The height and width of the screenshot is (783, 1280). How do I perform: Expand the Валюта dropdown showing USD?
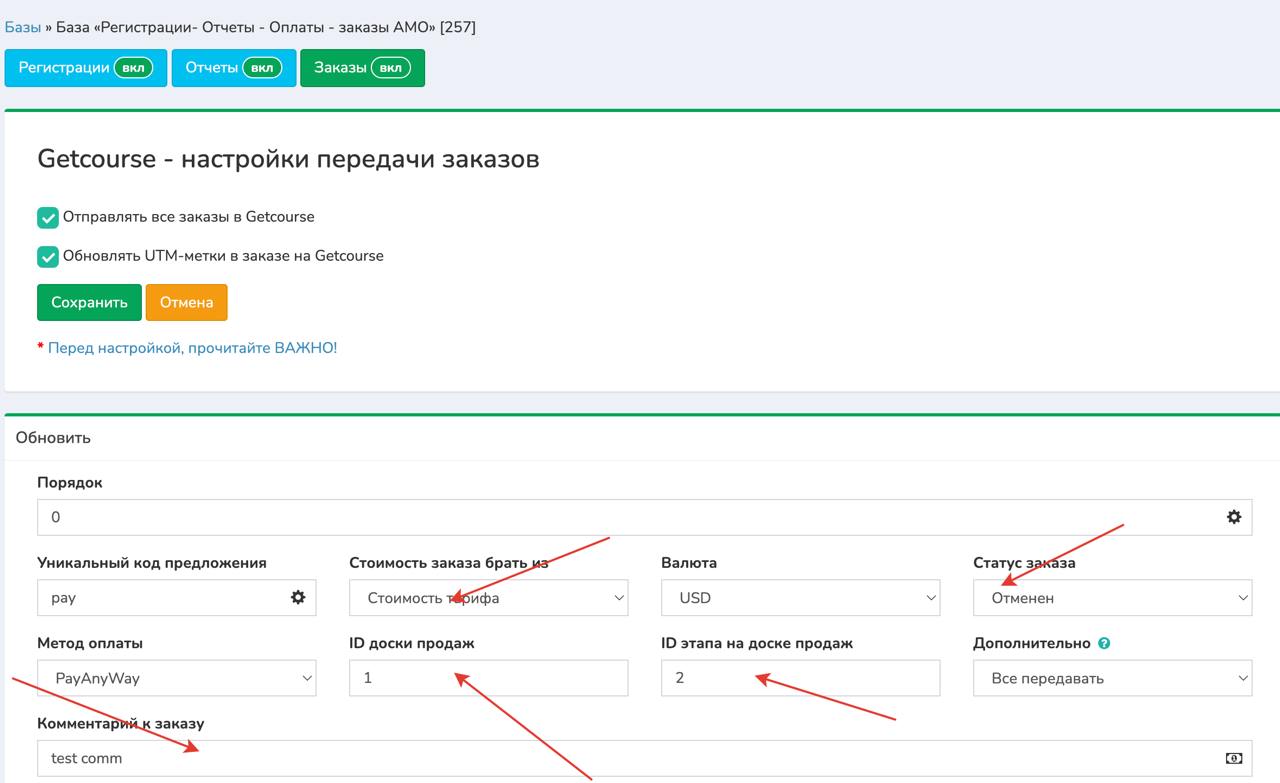800,598
